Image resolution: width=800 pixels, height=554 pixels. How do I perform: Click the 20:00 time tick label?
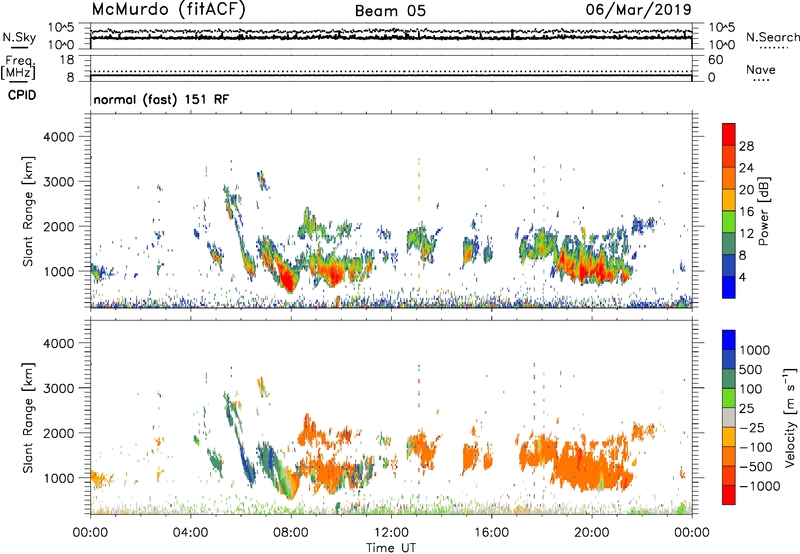click(592, 533)
